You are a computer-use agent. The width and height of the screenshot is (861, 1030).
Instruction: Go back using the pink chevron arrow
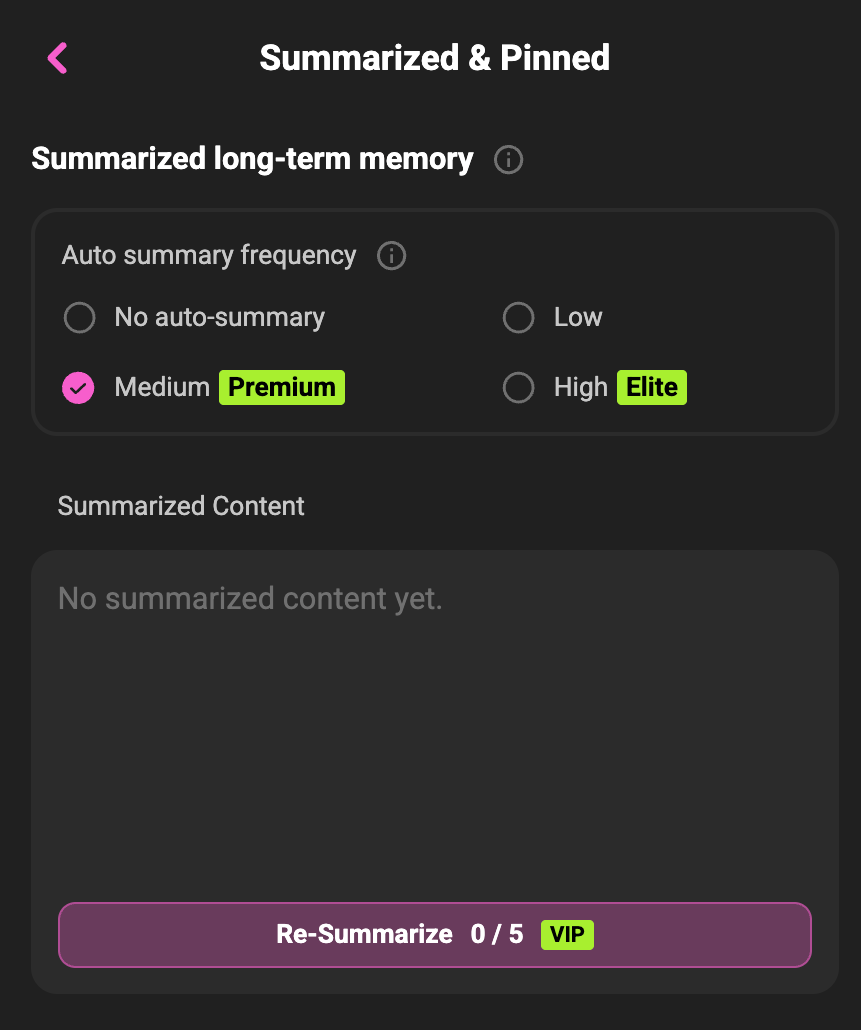[x=58, y=58]
